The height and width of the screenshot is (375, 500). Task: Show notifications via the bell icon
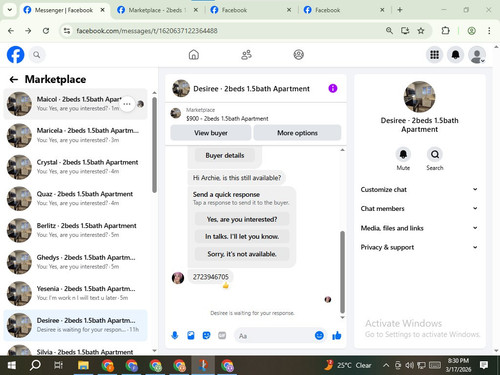pyautogui.click(x=456, y=55)
